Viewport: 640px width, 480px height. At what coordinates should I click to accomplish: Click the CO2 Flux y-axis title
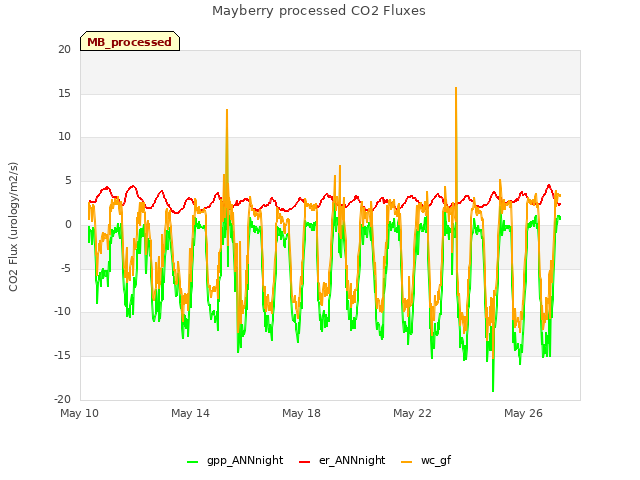(x=13, y=227)
